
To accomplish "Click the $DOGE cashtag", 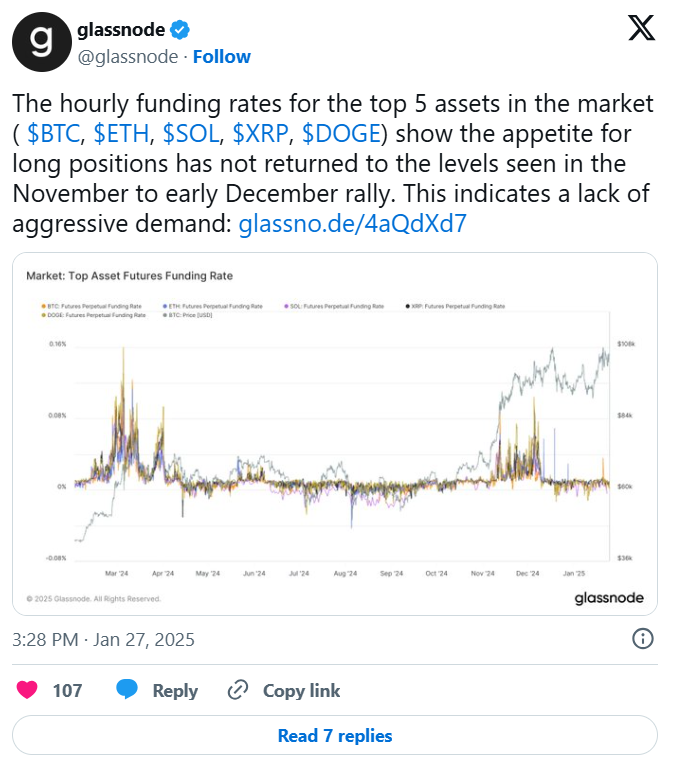I will tap(339, 134).
